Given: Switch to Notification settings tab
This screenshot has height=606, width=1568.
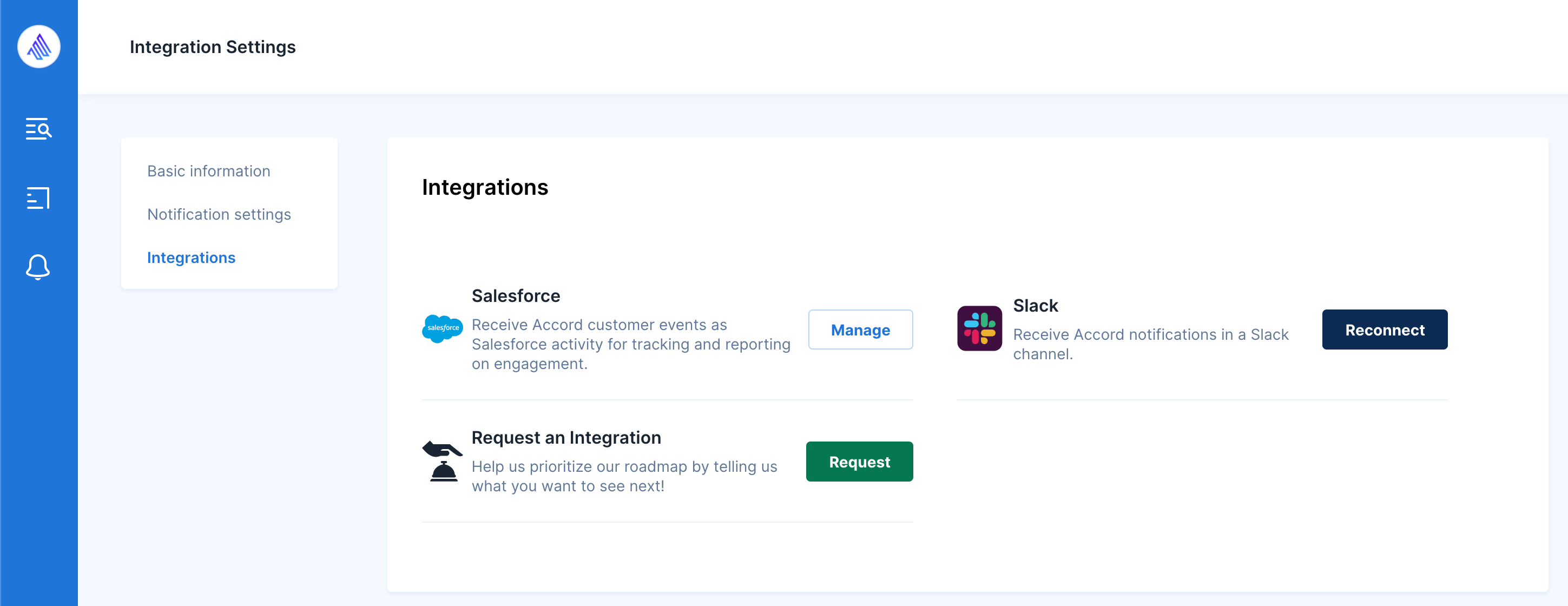Looking at the screenshot, I should pyautogui.click(x=219, y=214).
